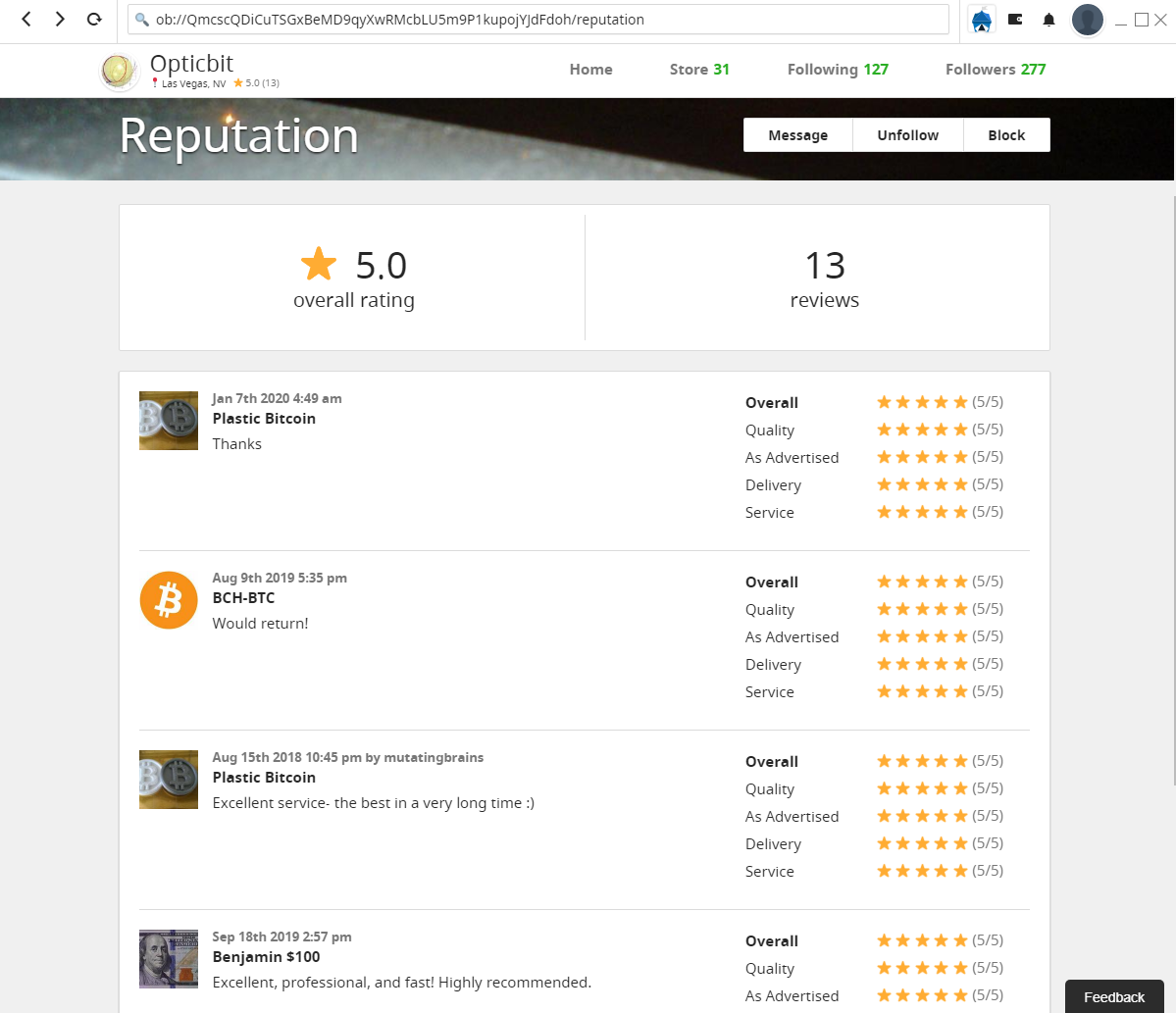Click the BCH-BTC listing title

click(244, 597)
